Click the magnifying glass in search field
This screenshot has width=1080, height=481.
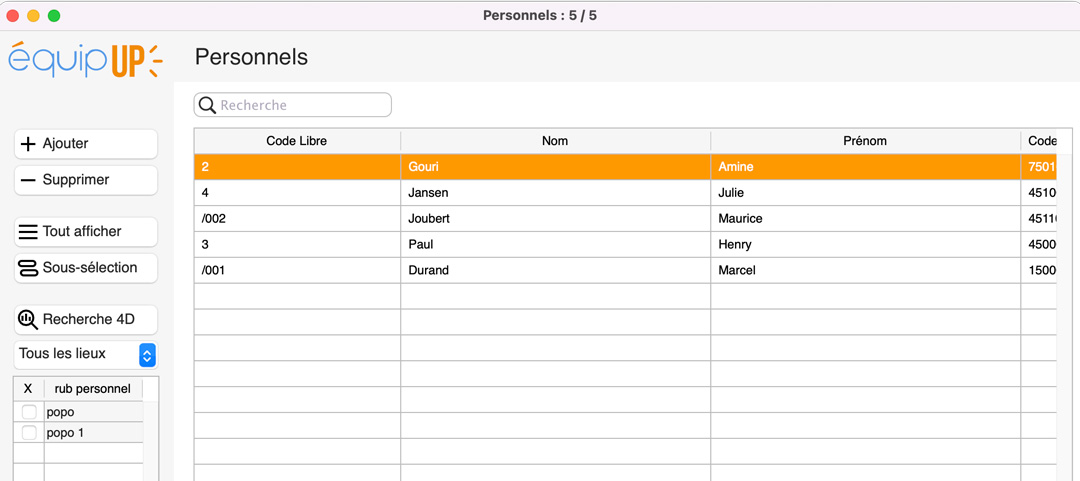207,105
